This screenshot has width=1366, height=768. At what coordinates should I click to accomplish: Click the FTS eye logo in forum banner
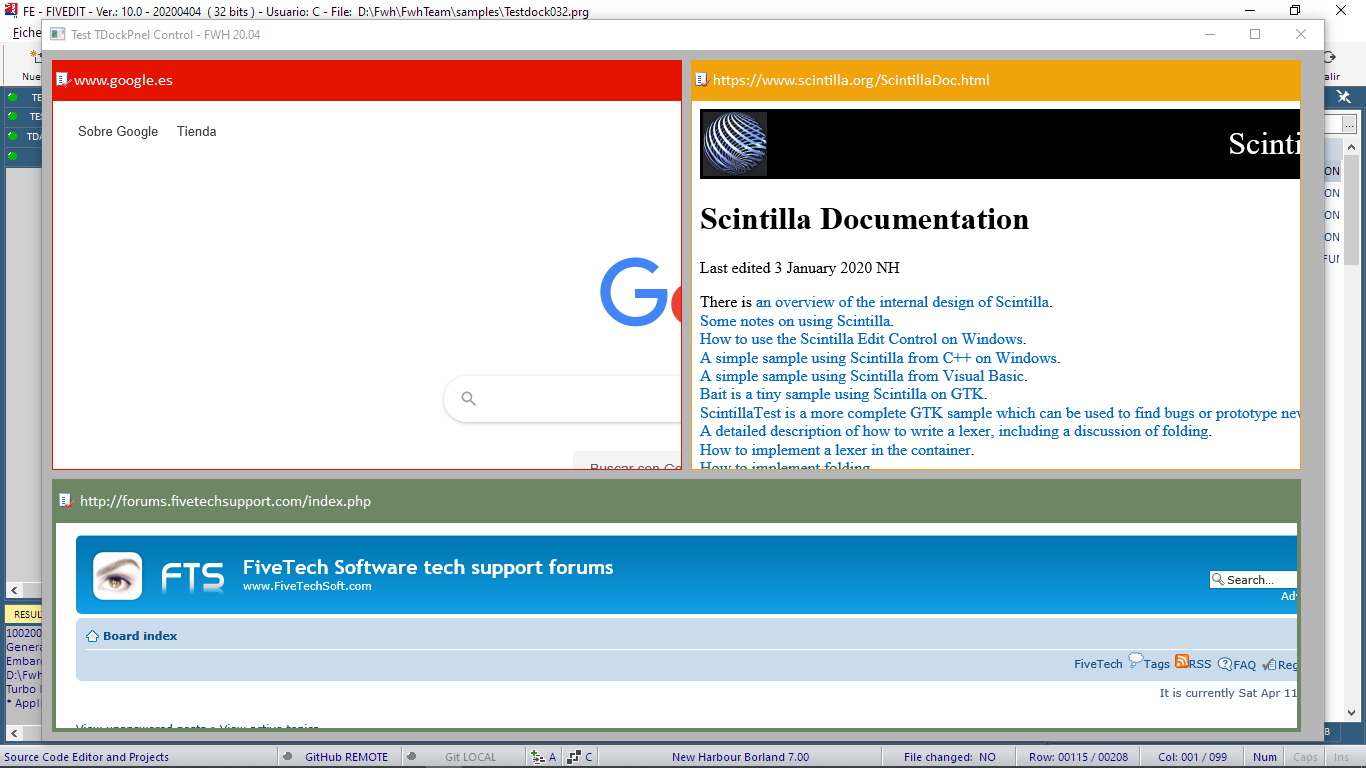click(118, 576)
